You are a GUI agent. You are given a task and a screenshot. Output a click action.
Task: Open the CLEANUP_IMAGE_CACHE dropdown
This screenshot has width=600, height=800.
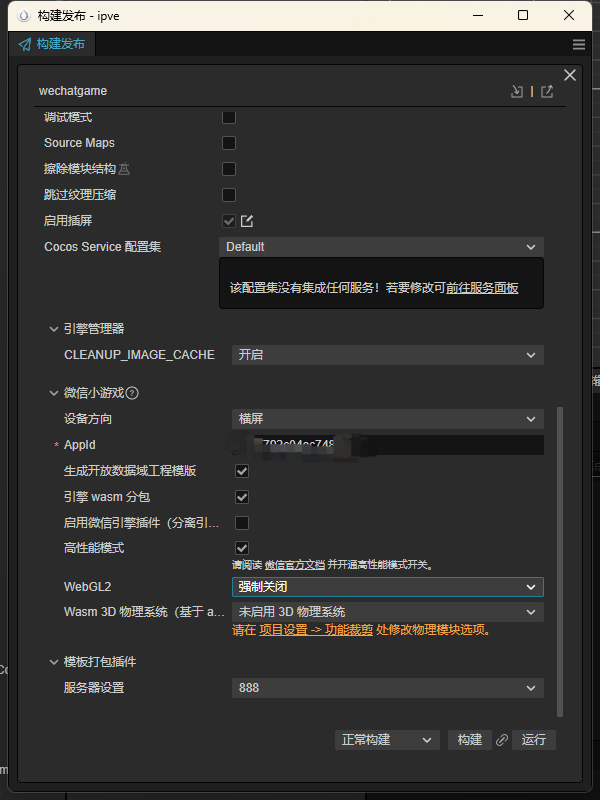(x=388, y=355)
